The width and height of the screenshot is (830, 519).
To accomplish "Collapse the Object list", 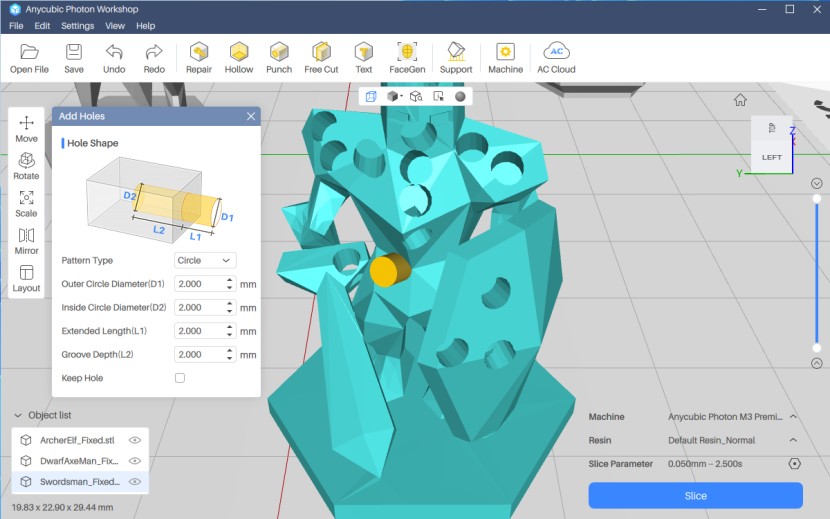I will click(x=18, y=415).
